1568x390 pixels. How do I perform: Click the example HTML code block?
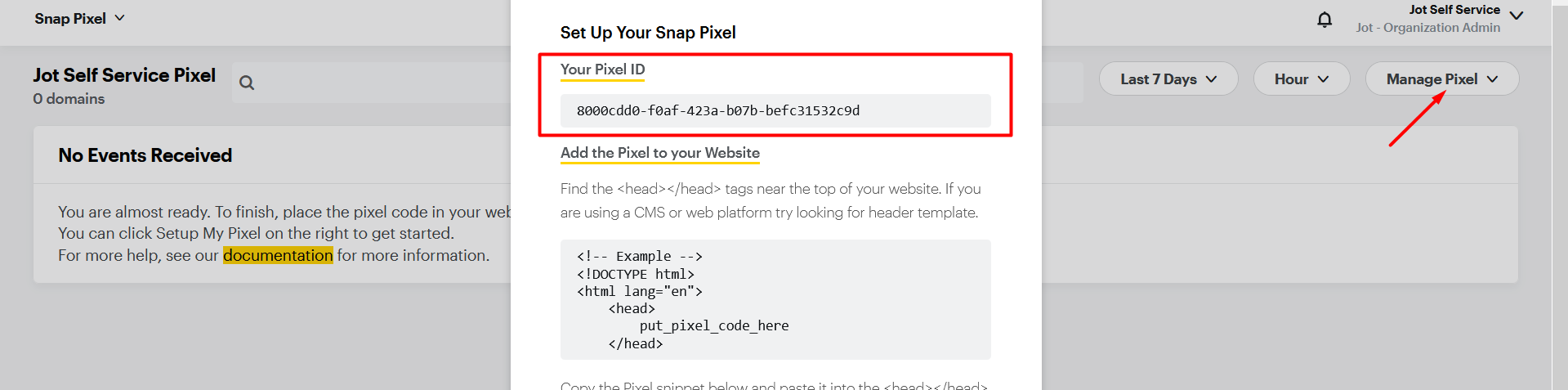(775, 299)
